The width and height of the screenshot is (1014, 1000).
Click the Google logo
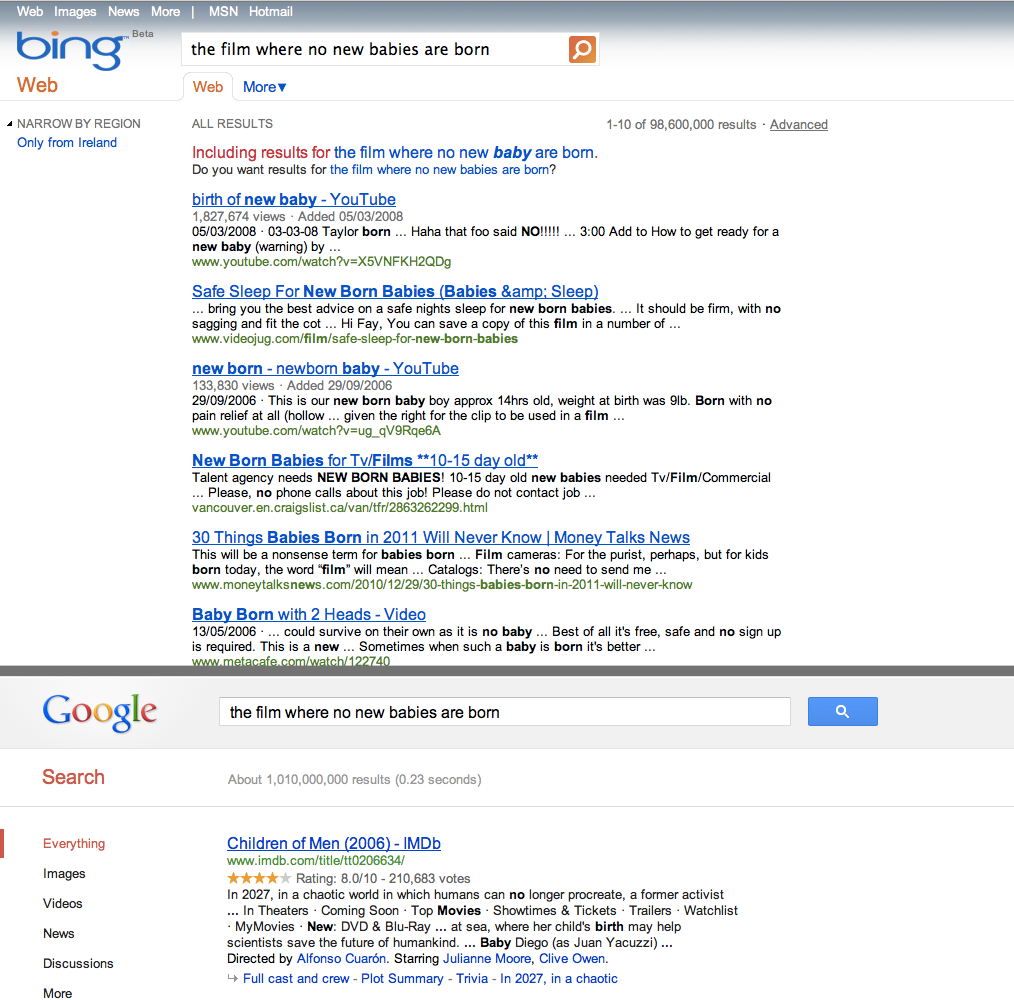100,712
